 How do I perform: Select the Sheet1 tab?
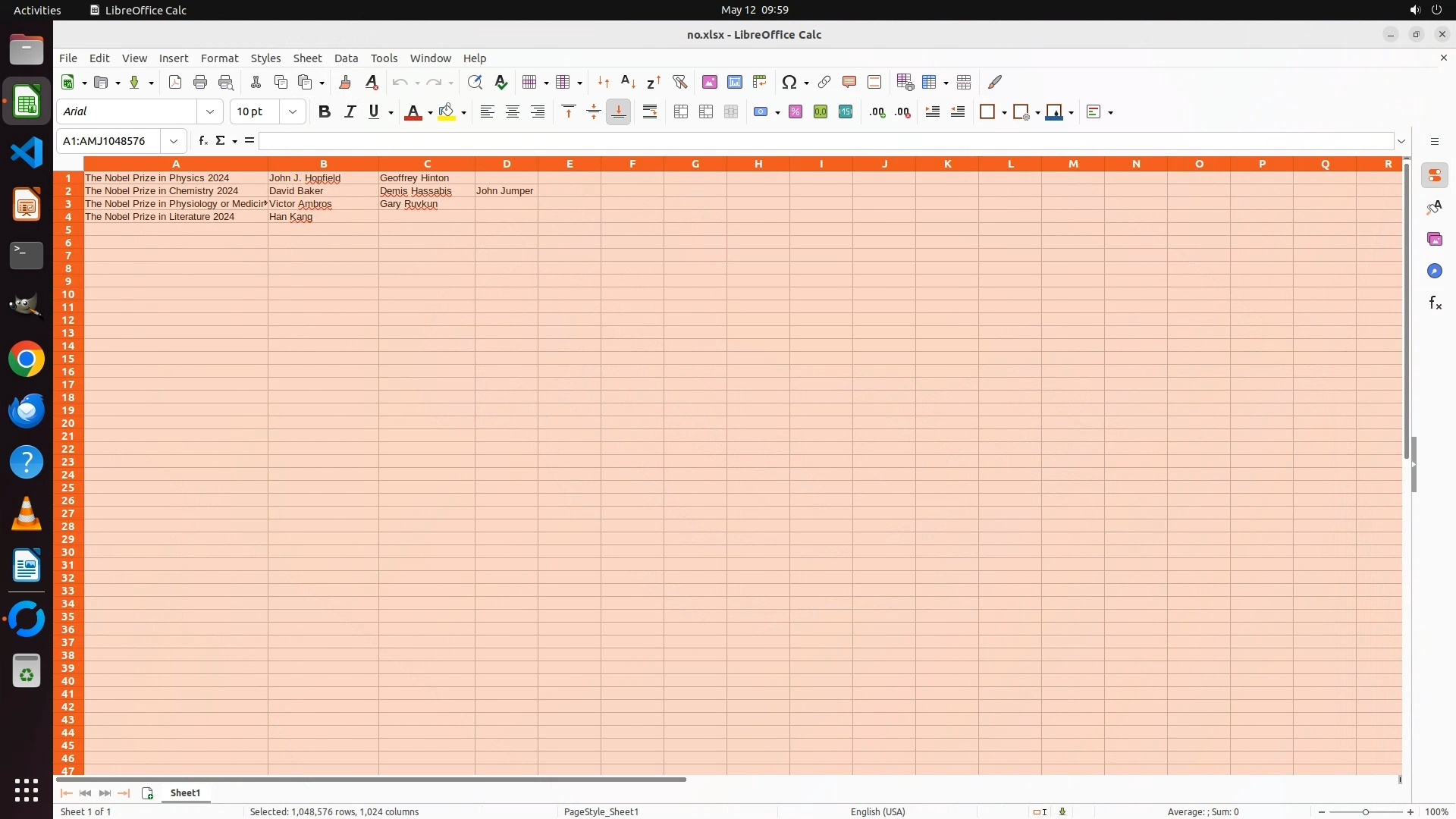[185, 792]
